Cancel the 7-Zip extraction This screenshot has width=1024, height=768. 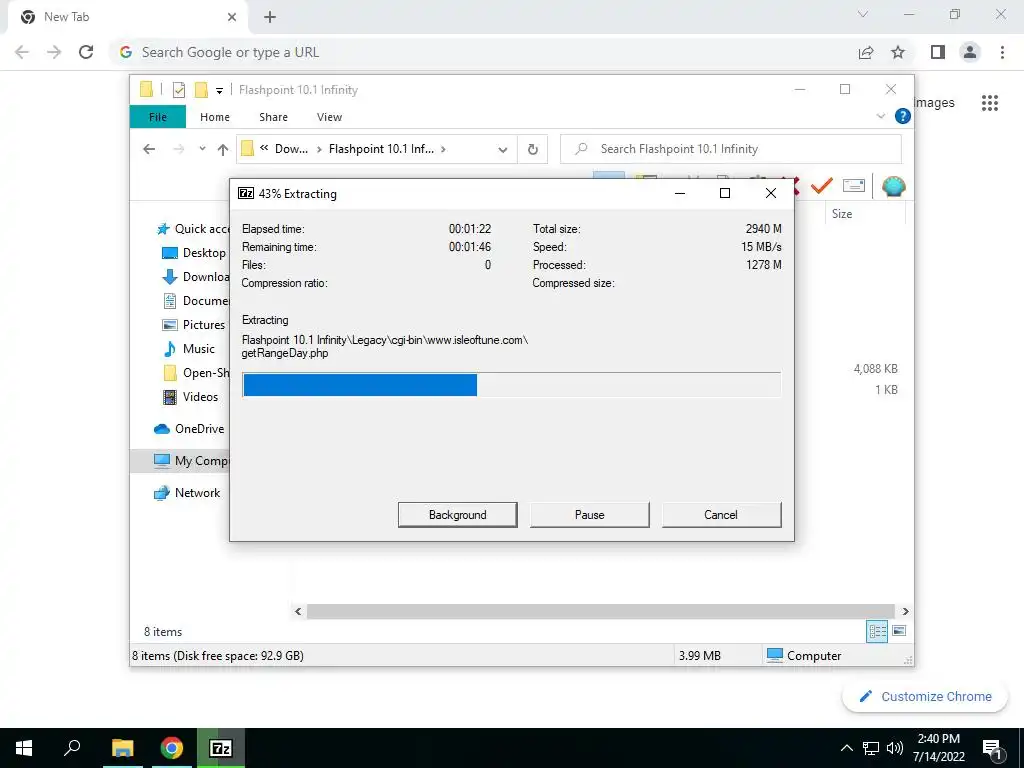(721, 515)
